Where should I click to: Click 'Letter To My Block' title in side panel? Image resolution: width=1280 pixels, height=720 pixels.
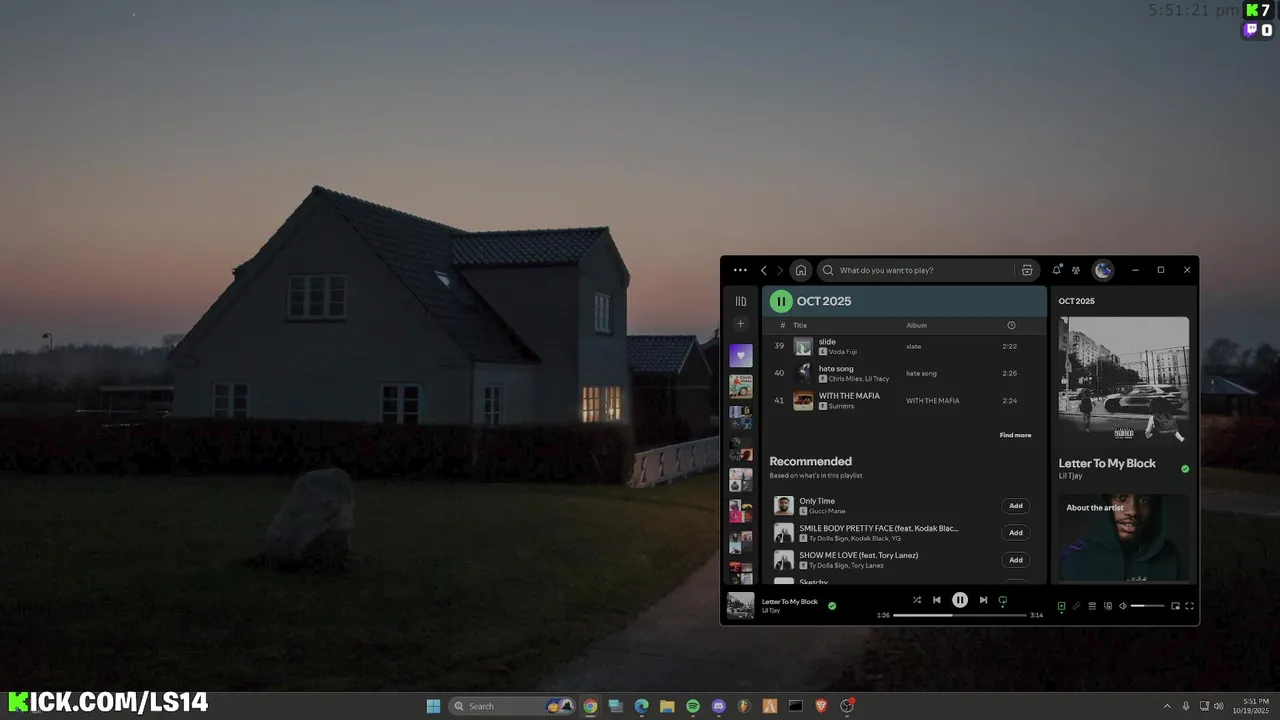point(1107,464)
